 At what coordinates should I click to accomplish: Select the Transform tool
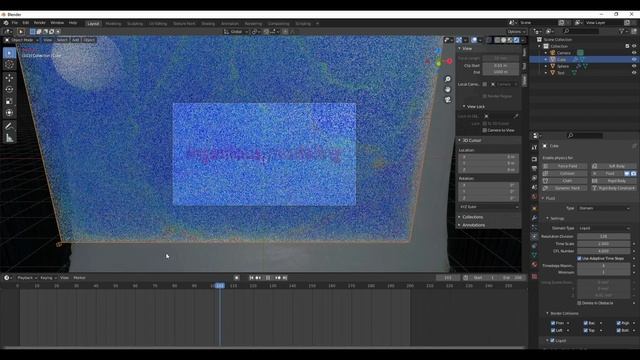point(9,113)
